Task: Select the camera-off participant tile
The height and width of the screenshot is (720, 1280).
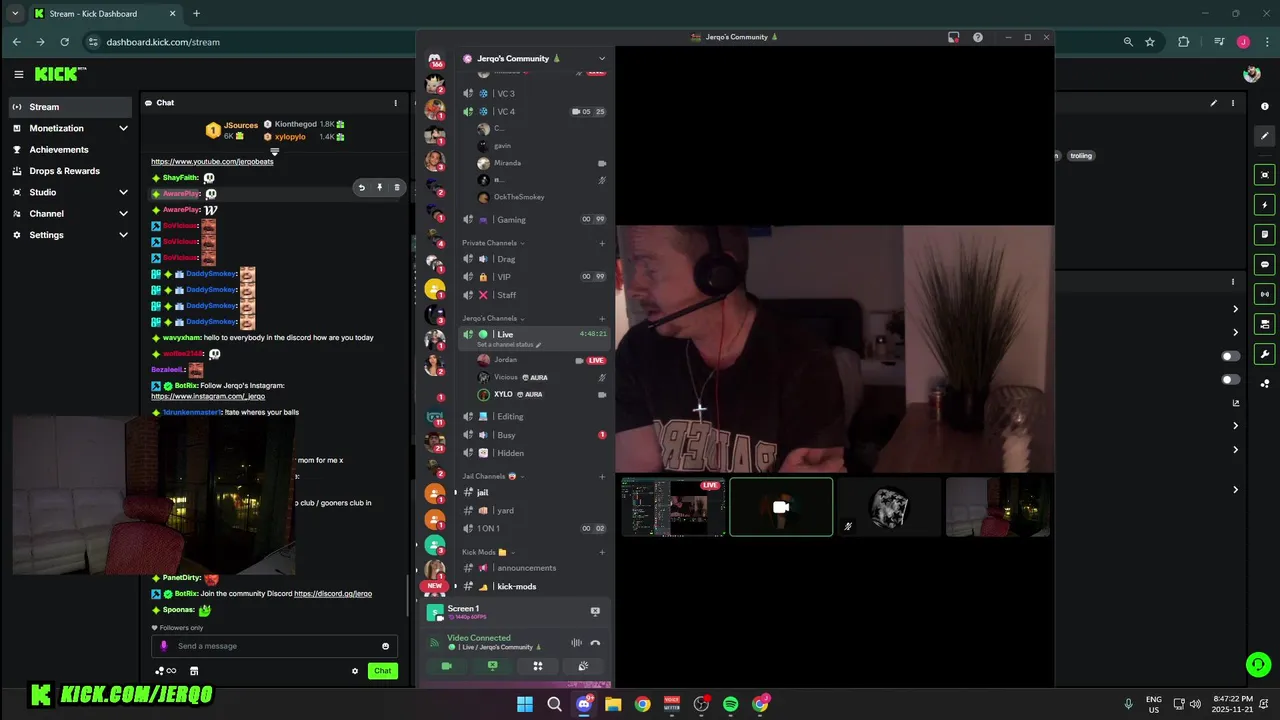Action: click(x=781, y=507)
